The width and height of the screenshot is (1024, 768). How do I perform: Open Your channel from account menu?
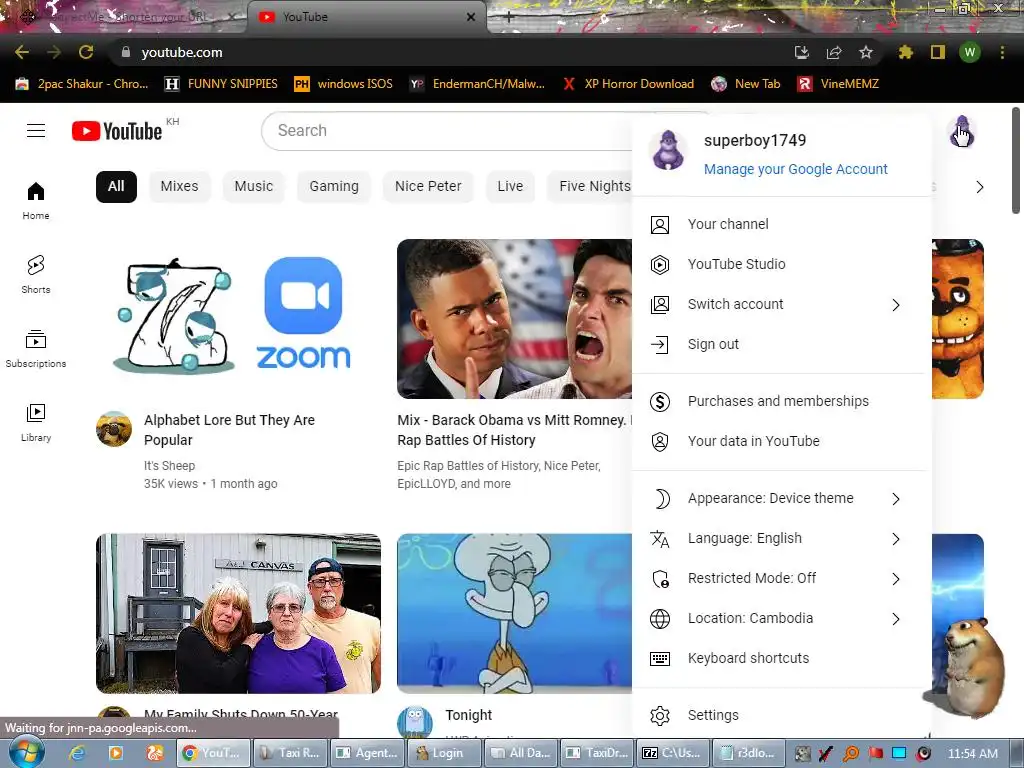tap(782, 225)
